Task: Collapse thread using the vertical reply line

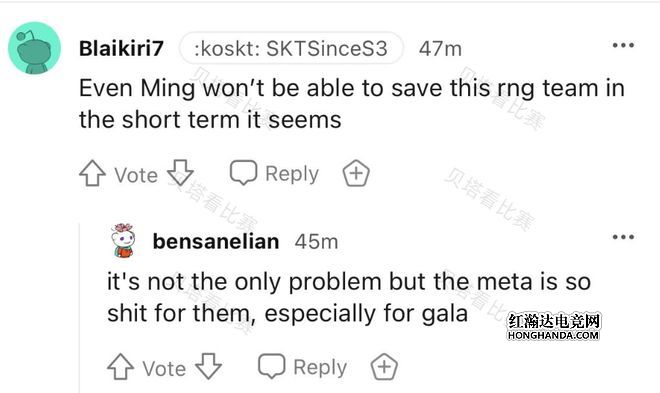Action: tap(80, 308)
